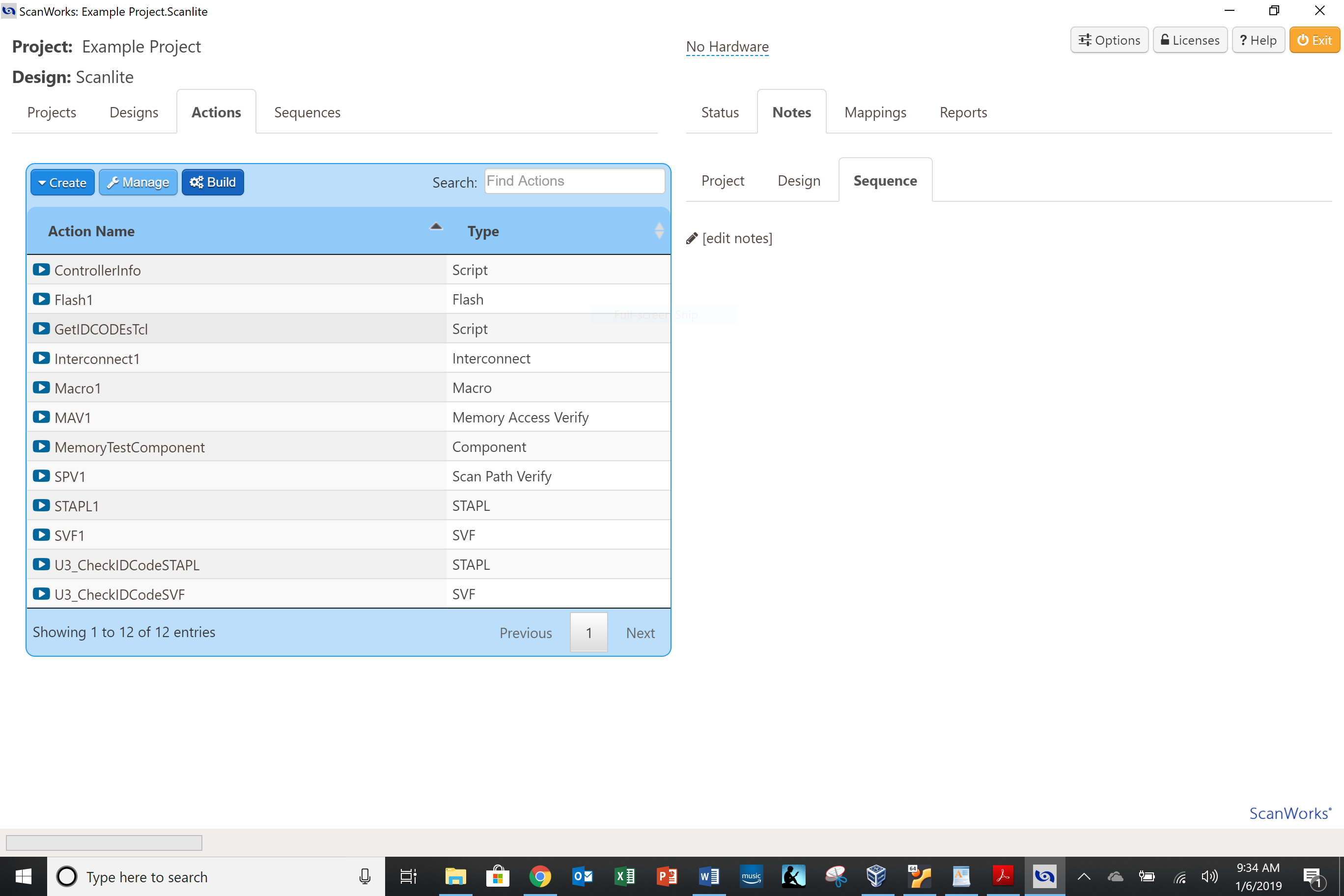Select page 1 in pagination
The width and height of the screenshot is (1344, 896).
click(x=588, y=633)
